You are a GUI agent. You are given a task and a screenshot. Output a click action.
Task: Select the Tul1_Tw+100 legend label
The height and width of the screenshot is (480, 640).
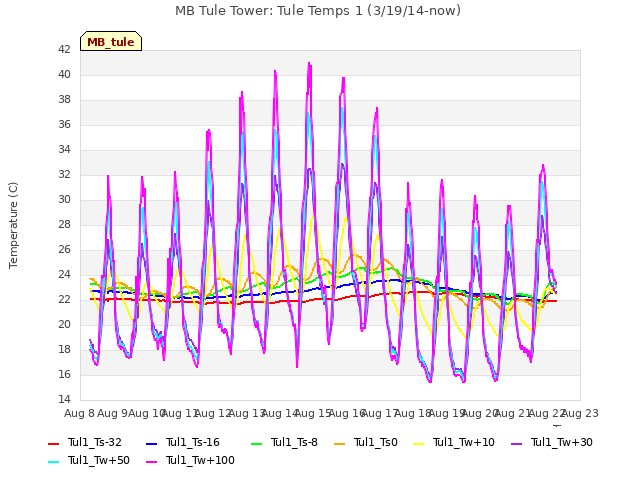200,460
